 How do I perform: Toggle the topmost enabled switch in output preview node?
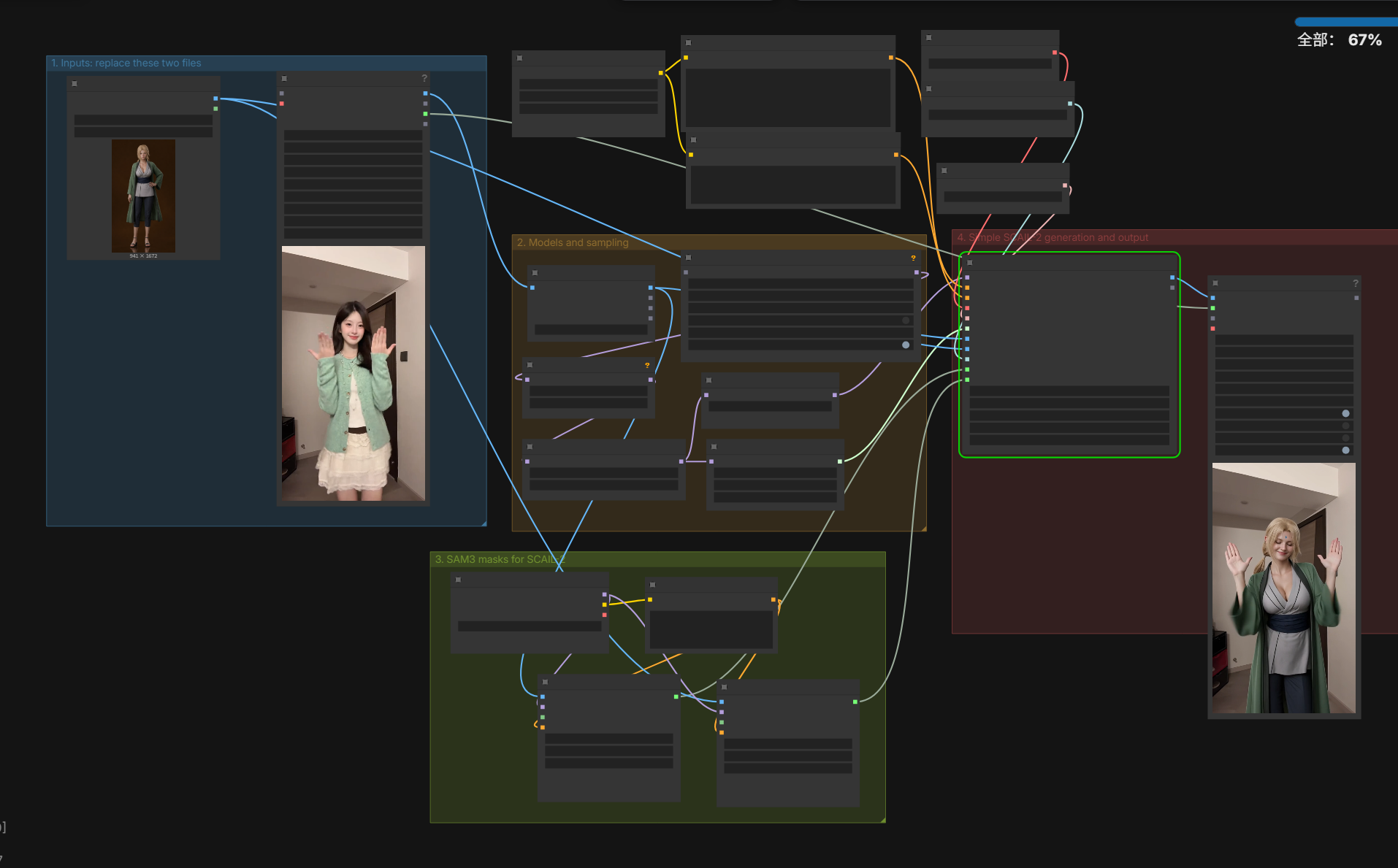click(x=1345, y=413)
